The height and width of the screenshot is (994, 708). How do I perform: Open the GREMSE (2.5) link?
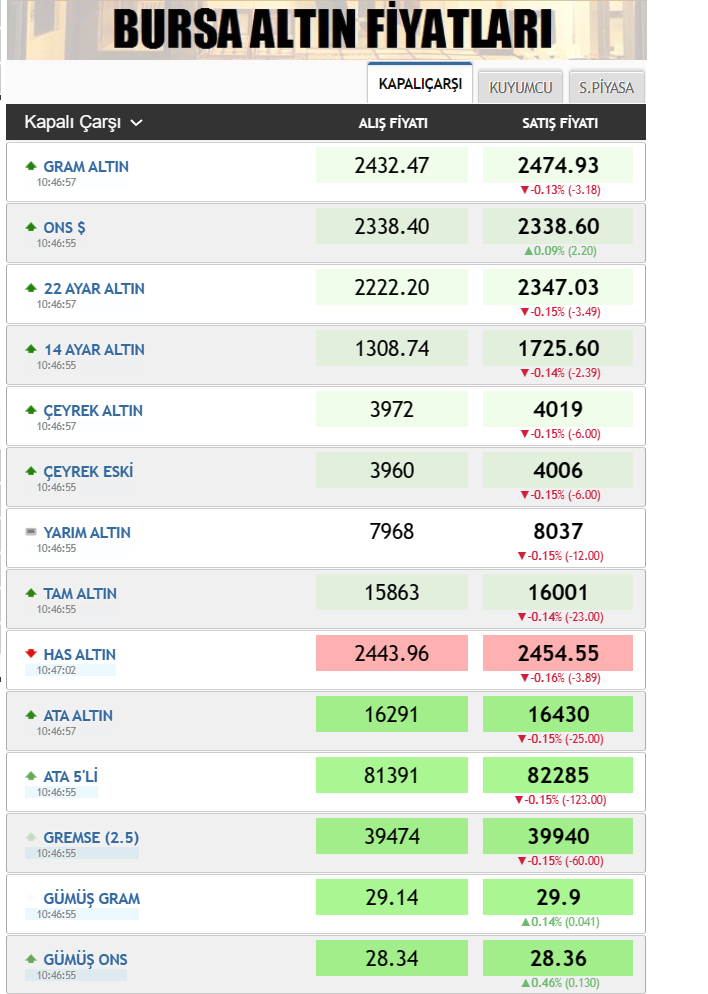[x=92, y=837]
